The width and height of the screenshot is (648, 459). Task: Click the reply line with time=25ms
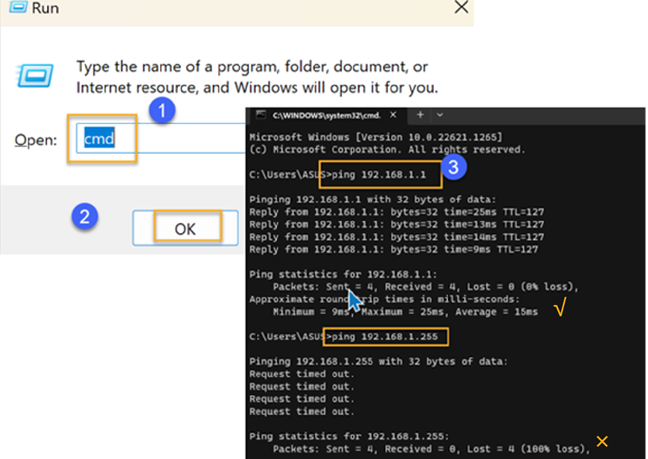pyautogui.click(x=397, y=212)
